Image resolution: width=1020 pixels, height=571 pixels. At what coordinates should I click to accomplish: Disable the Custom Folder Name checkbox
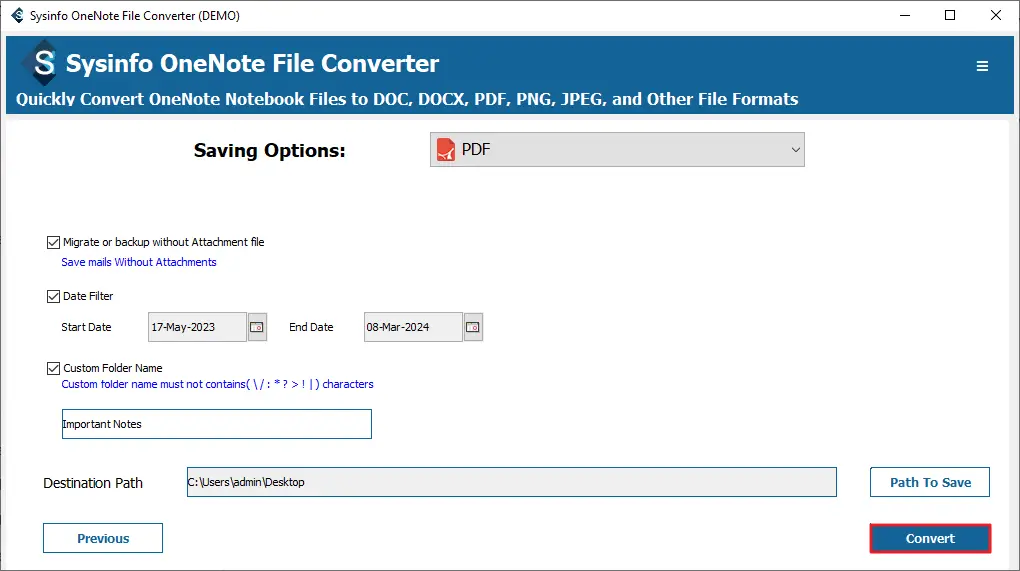[x=53, y=369]
